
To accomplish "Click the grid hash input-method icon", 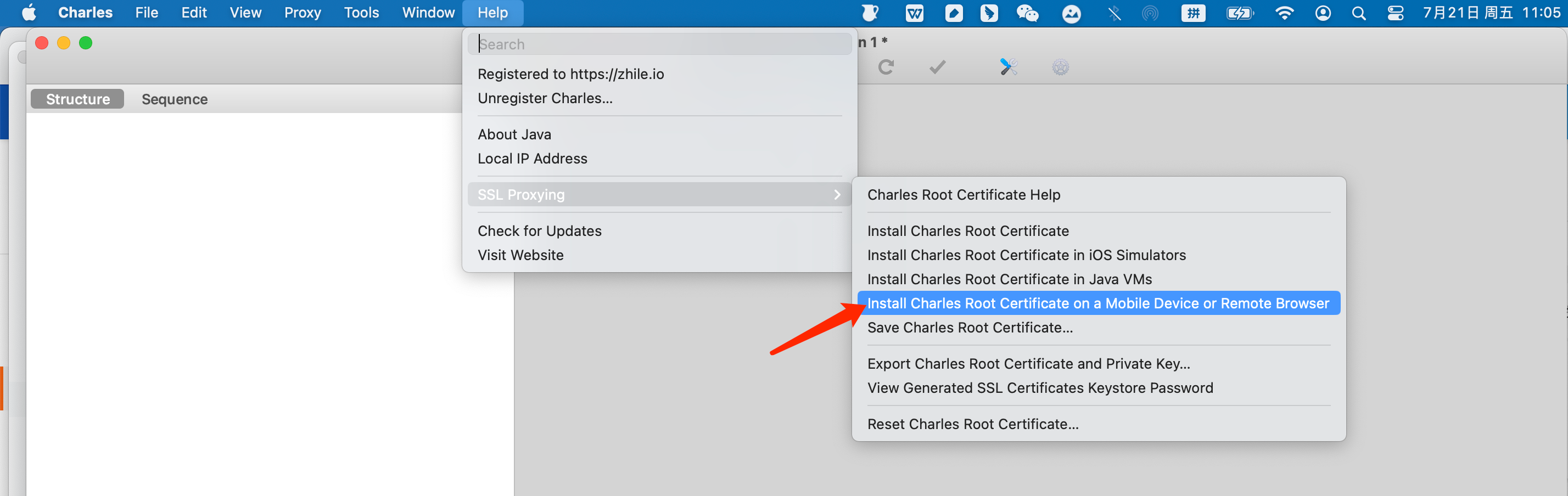I will click(x=1194, y=13).
